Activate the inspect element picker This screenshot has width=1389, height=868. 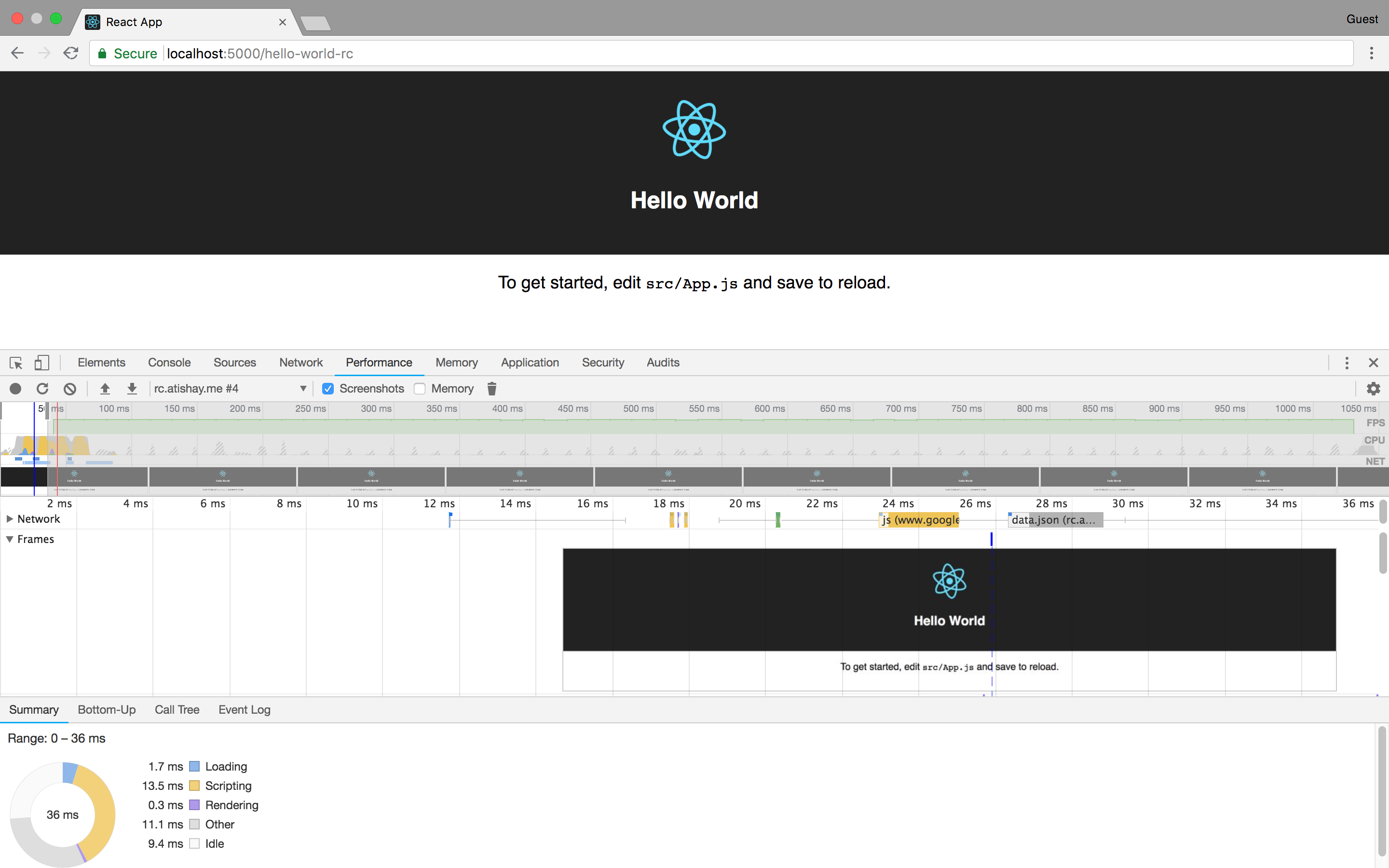15,363
